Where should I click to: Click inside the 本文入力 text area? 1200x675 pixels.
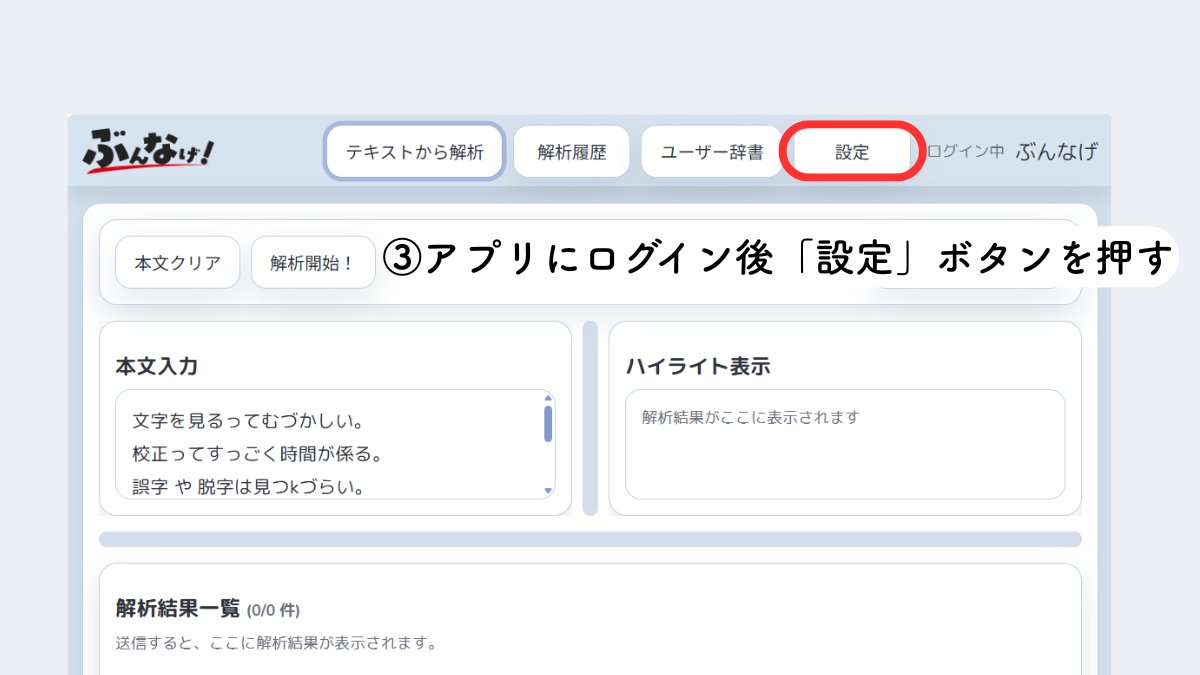tap(335, 445)
